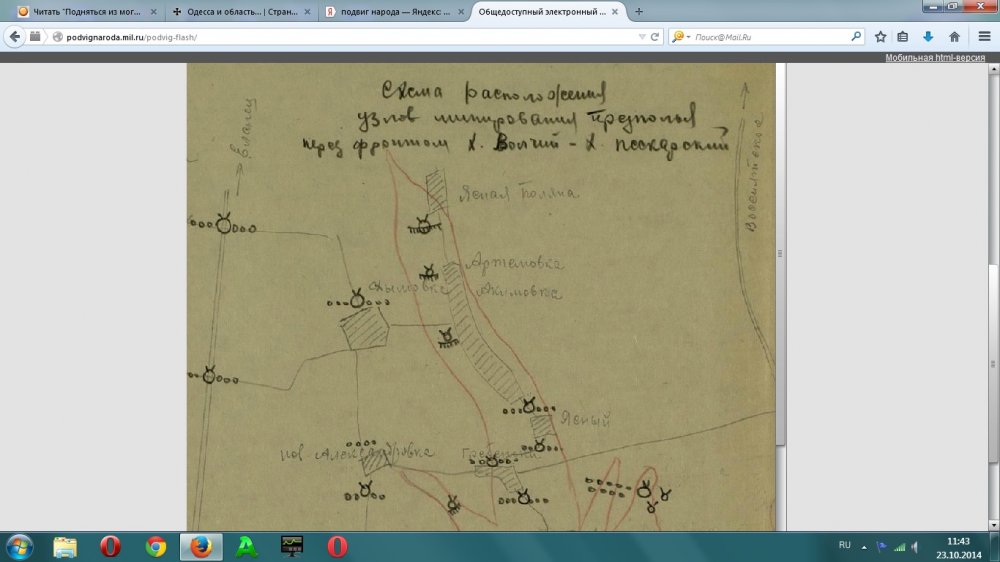Open the URL history dropdown arrow
This screenshot has width=1000, height=562.
click(642, 37)
